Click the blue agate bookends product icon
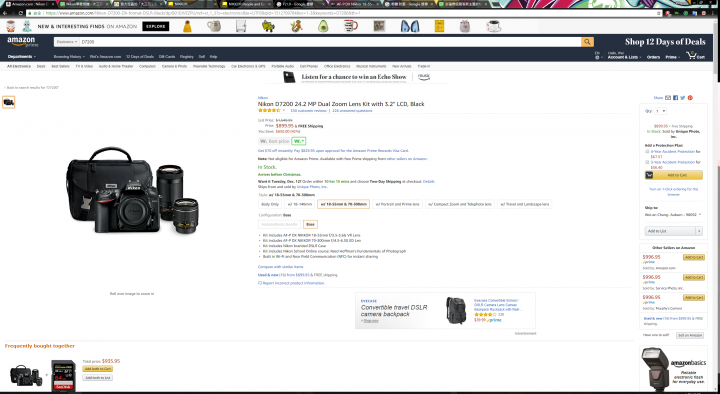The width and height of the screenshot is (720, 394). click(x=410, y=26)
